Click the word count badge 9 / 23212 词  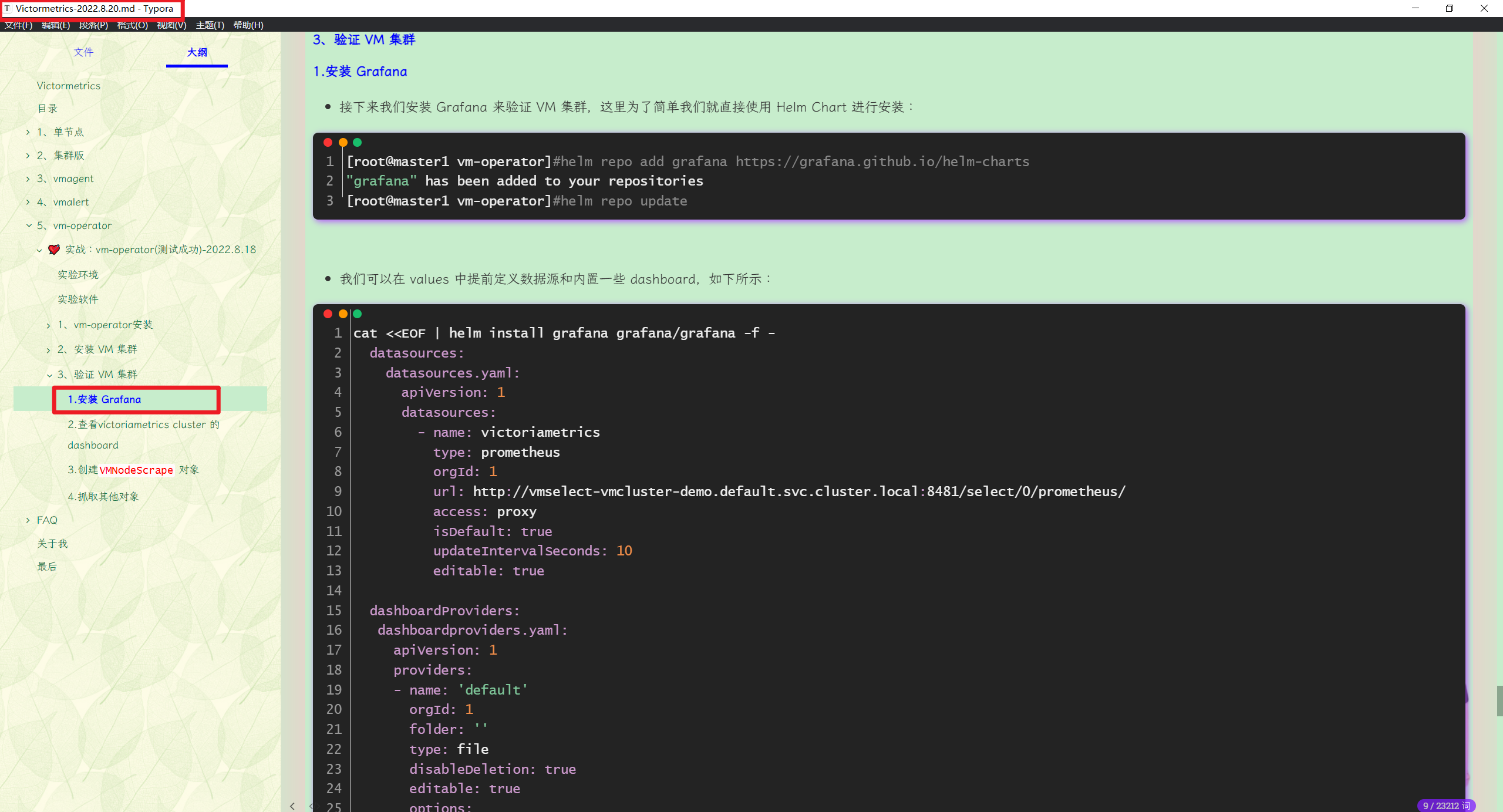pos(1446,806)
